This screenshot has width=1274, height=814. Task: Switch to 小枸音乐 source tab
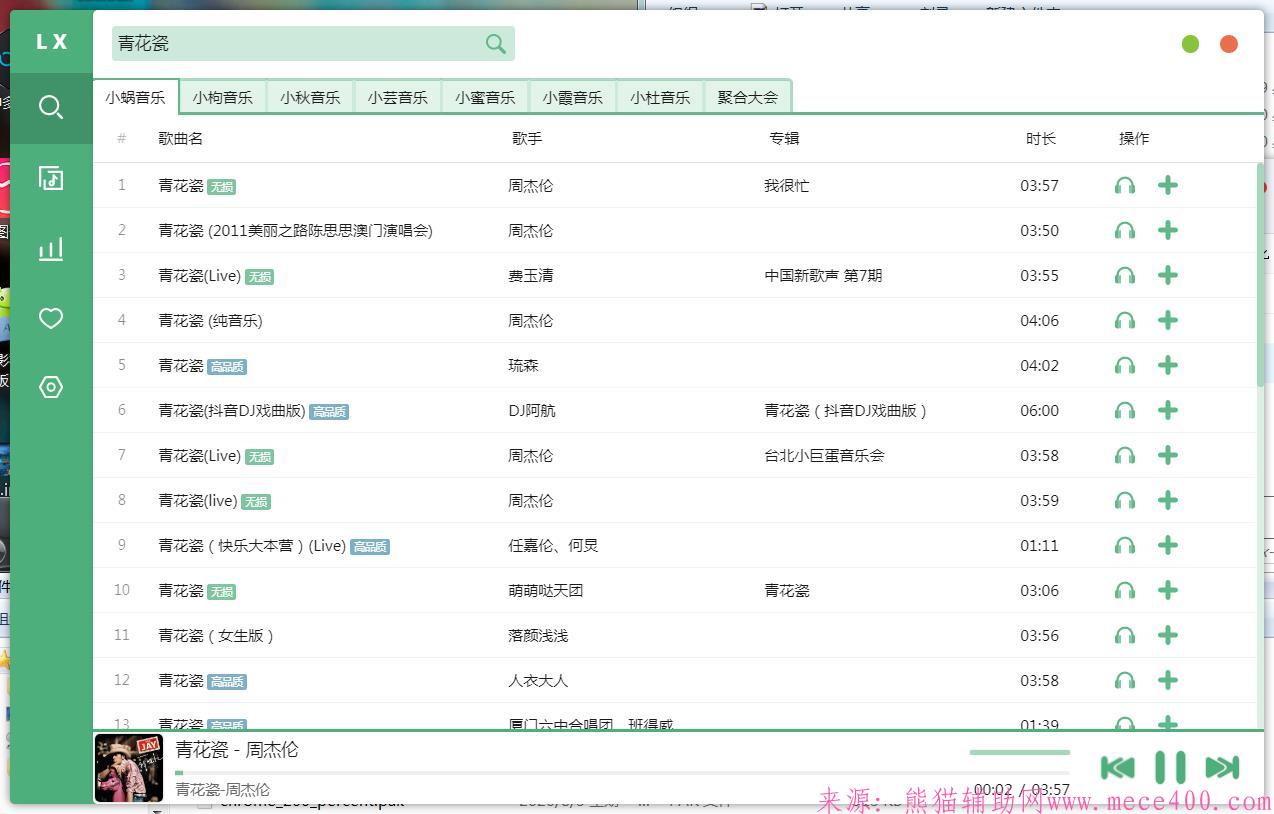click(222, 97)
